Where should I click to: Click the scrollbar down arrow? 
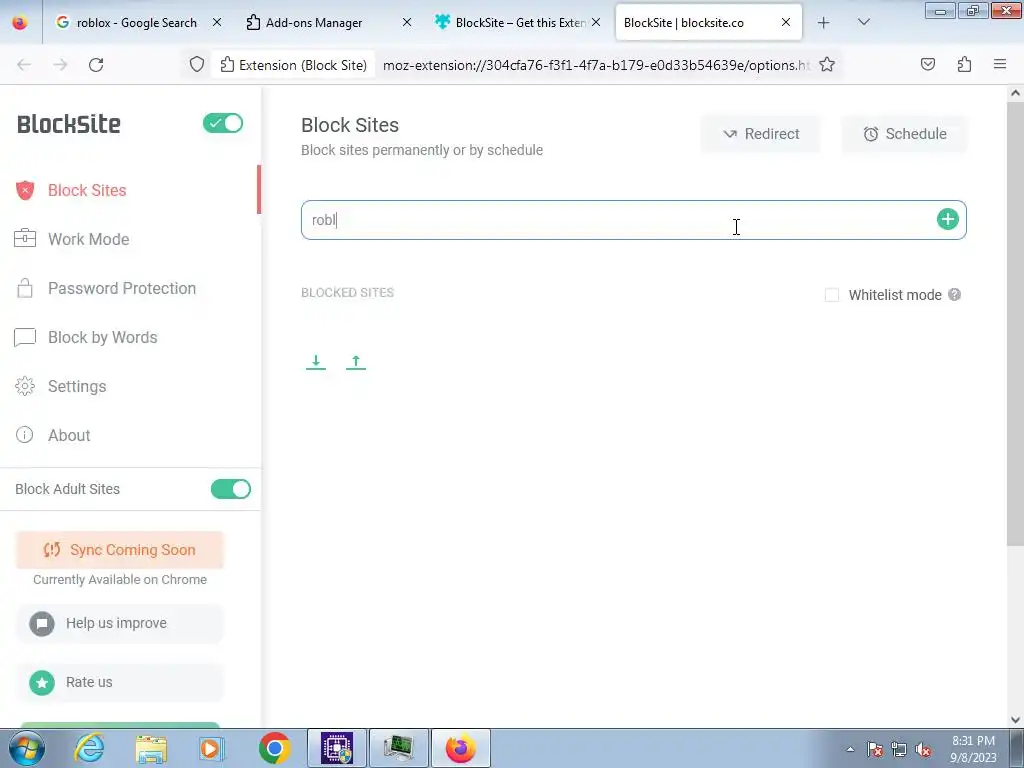(x=1015, y=720)
